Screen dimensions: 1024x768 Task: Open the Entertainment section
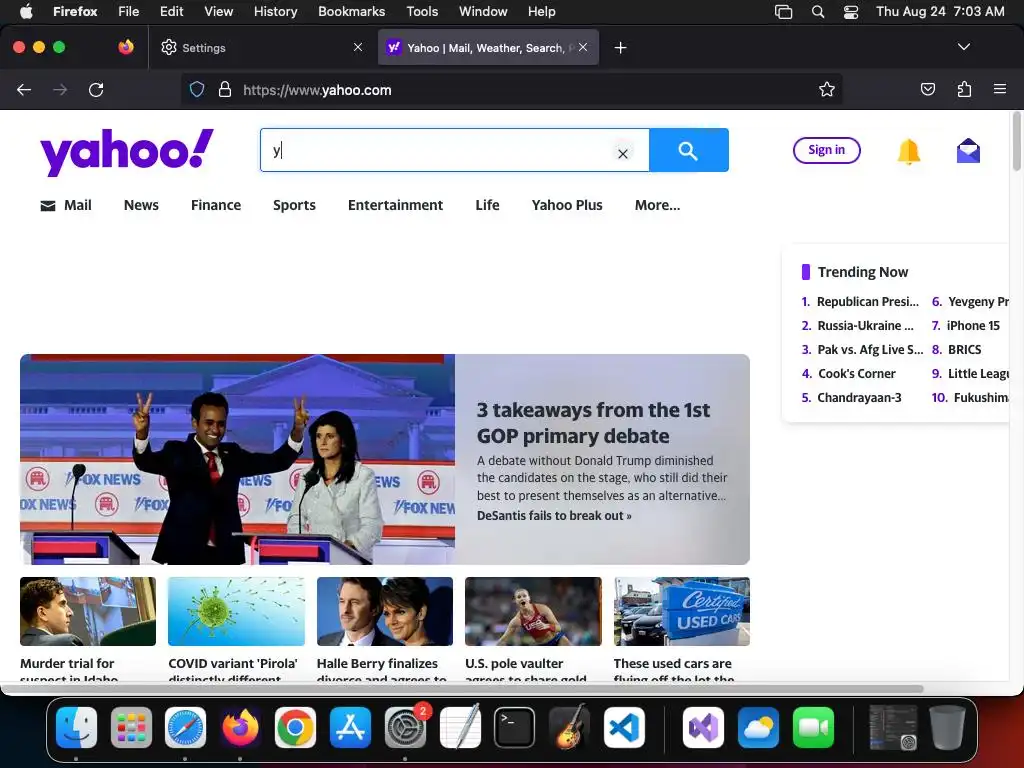395,205
